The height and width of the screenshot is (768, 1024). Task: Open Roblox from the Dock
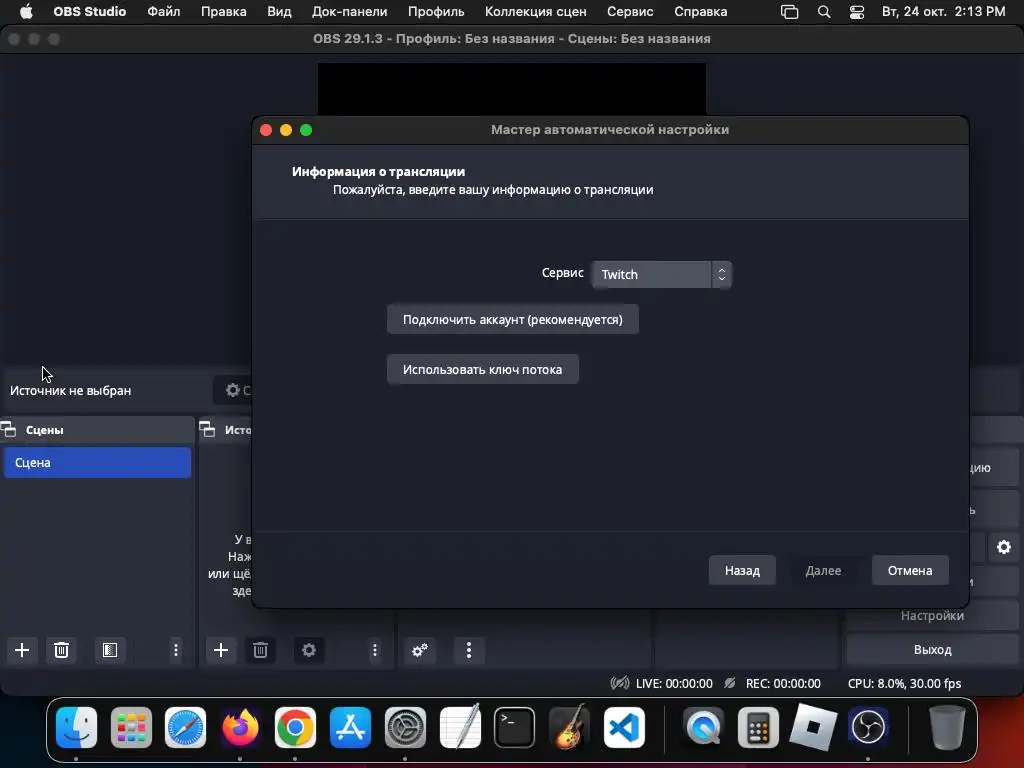pos(813,727)
